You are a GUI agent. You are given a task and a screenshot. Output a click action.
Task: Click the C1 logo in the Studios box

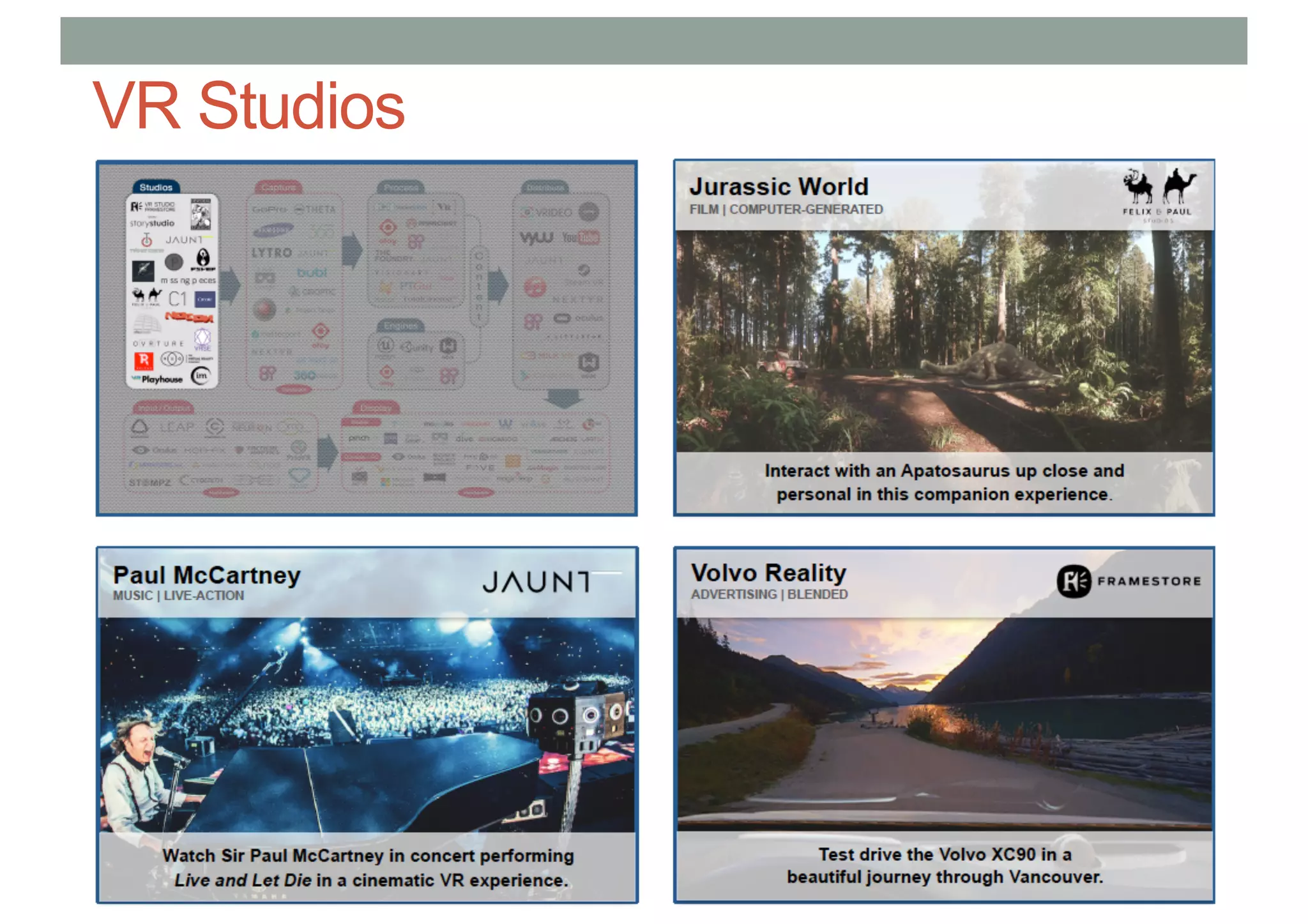(178, 299)
